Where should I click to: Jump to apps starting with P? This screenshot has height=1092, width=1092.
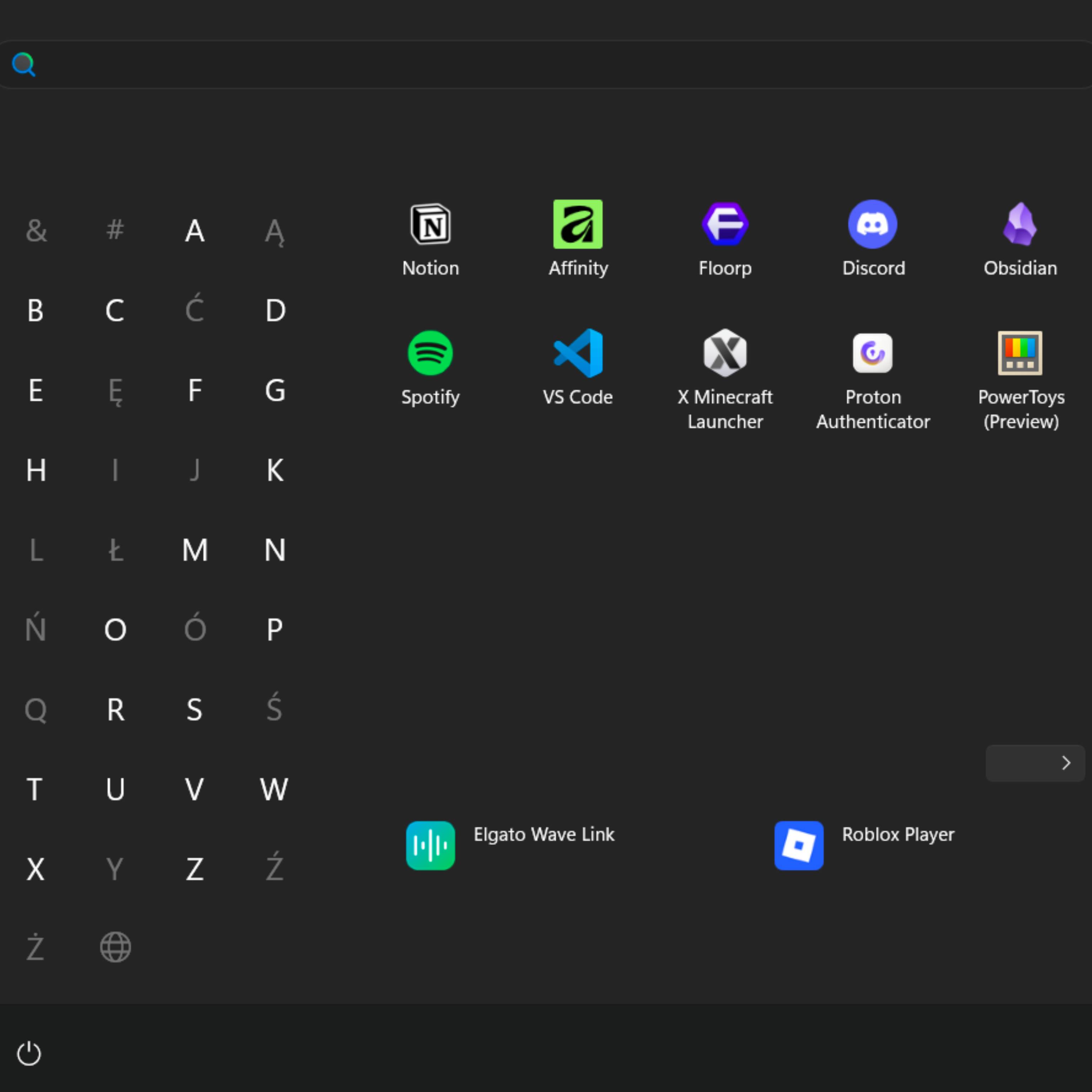tap(275, 629)
